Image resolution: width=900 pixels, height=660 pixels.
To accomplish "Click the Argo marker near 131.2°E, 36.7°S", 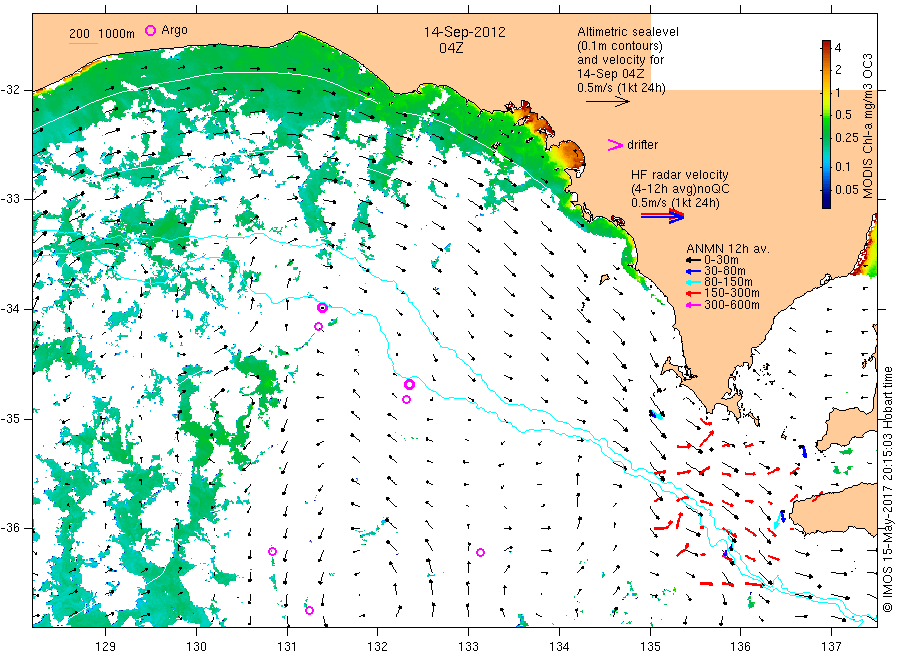I will (x=309, y=611).
